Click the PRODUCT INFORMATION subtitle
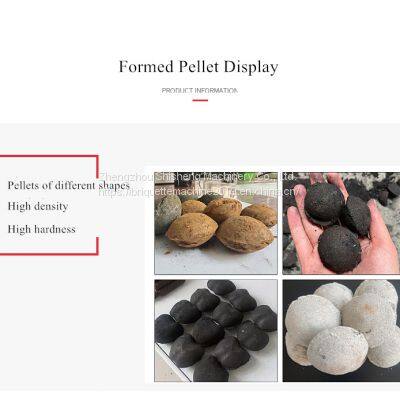Viewport: 400px width, 400px height. pos(200,91)
